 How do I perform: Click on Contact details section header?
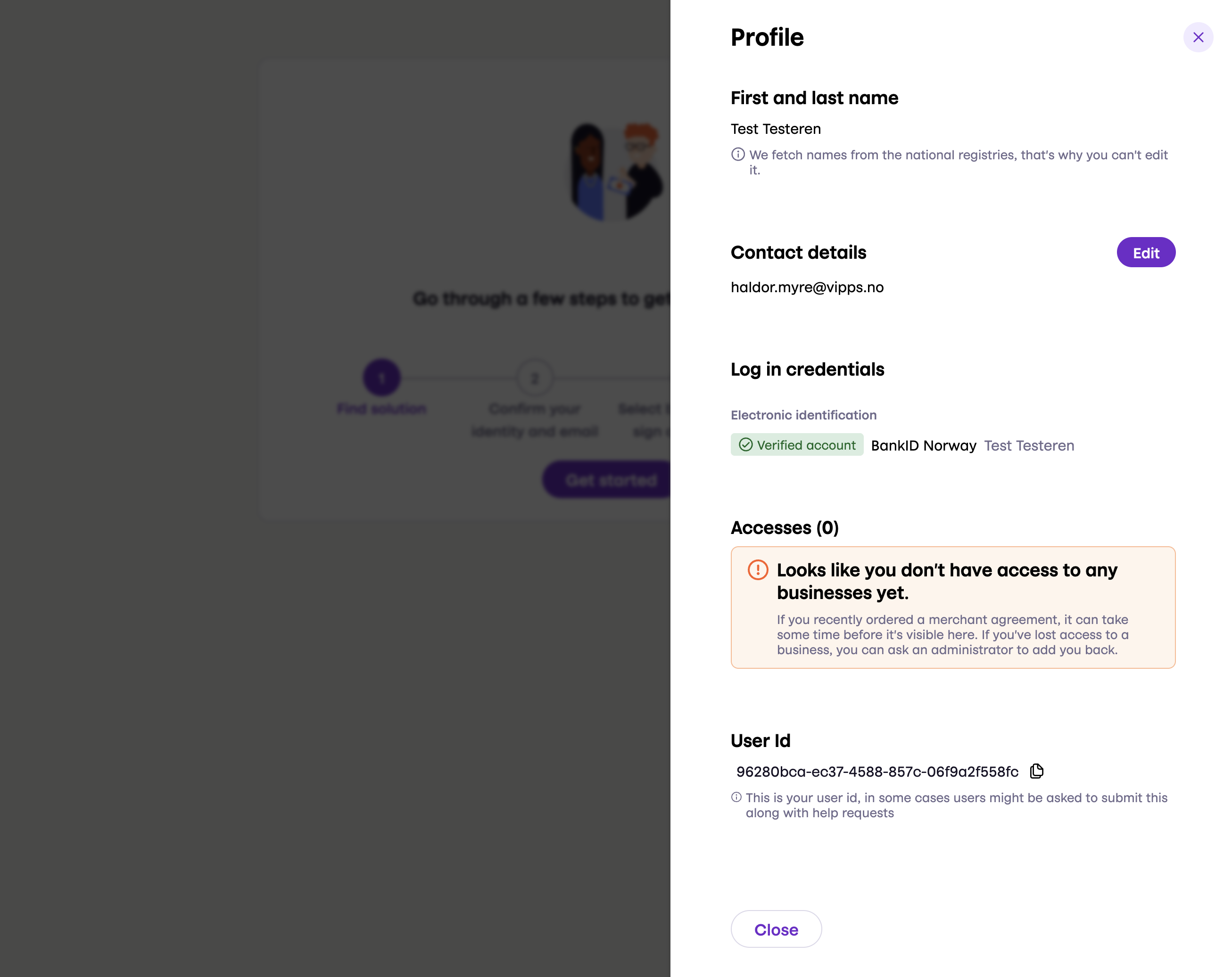(798, 252)
